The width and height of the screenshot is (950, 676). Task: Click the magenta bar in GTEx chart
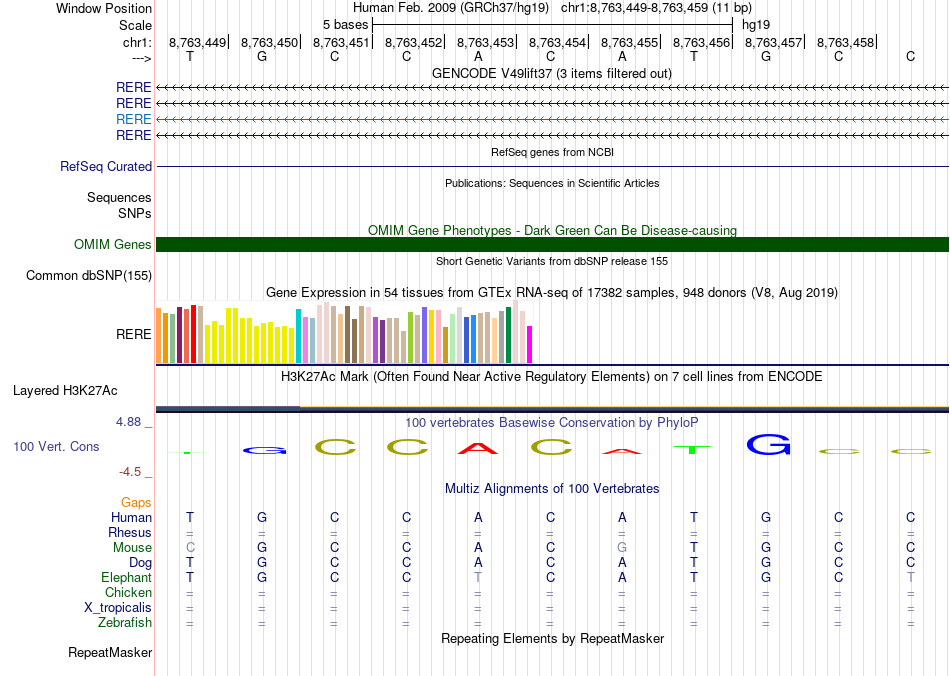tap(530, 345)
